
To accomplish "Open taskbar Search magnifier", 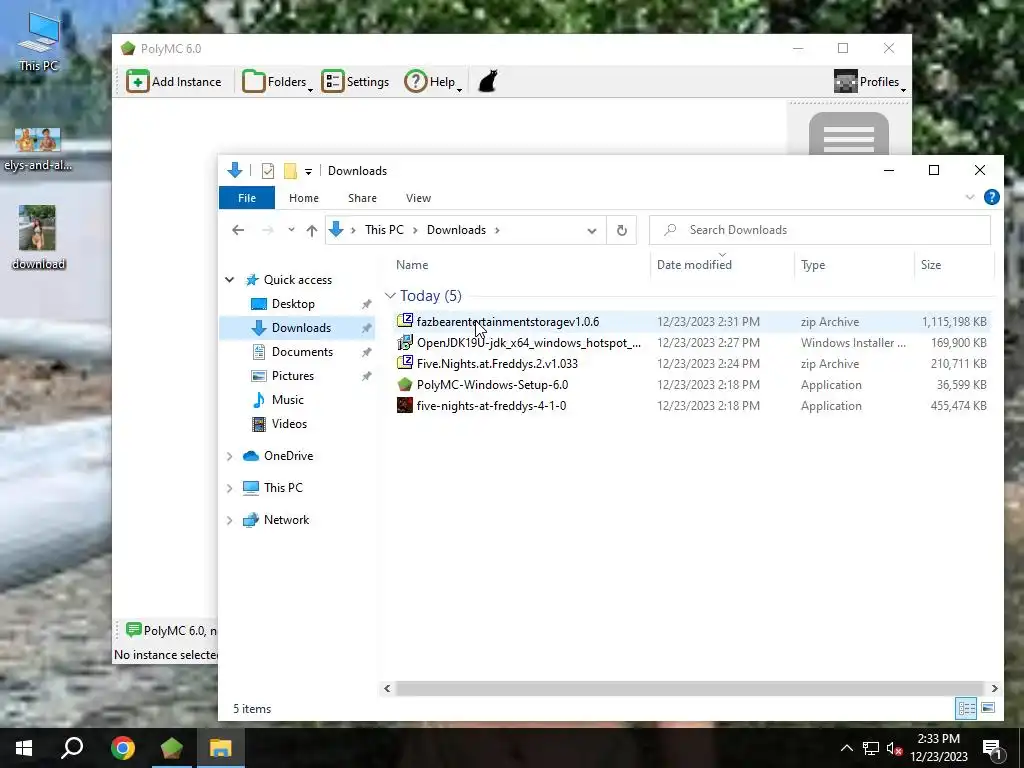I will coord(72,748).
